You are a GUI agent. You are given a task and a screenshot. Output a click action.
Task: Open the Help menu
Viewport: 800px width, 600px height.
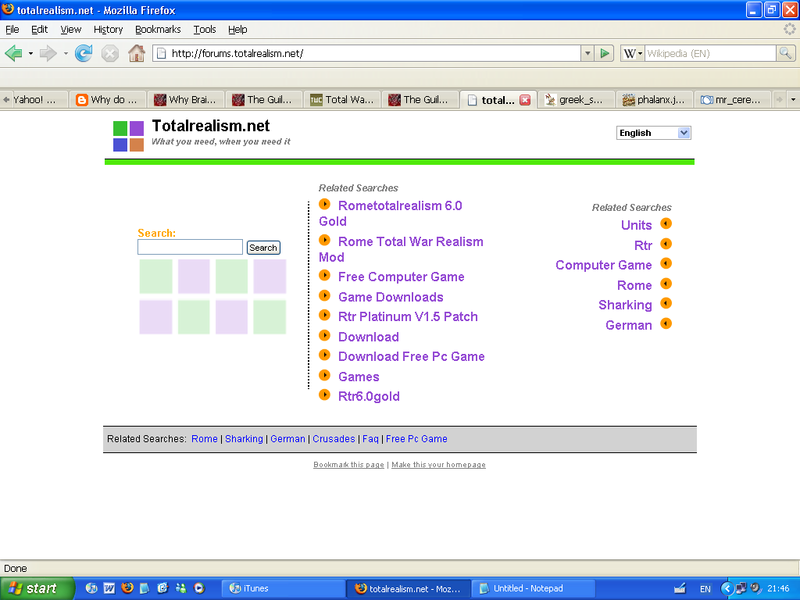click(x=237, y=30)
